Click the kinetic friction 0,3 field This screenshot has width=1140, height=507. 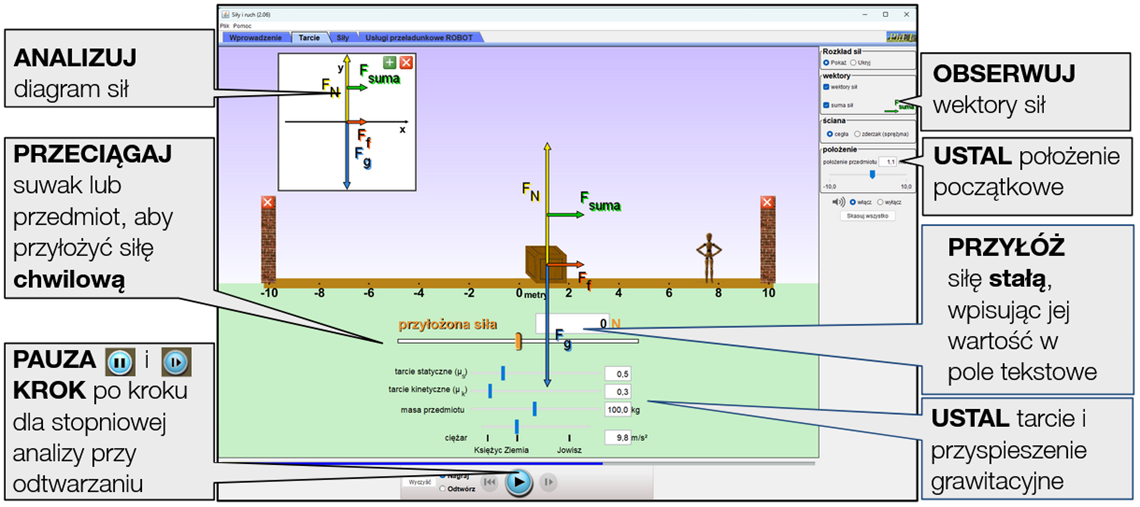coord(617,391)
